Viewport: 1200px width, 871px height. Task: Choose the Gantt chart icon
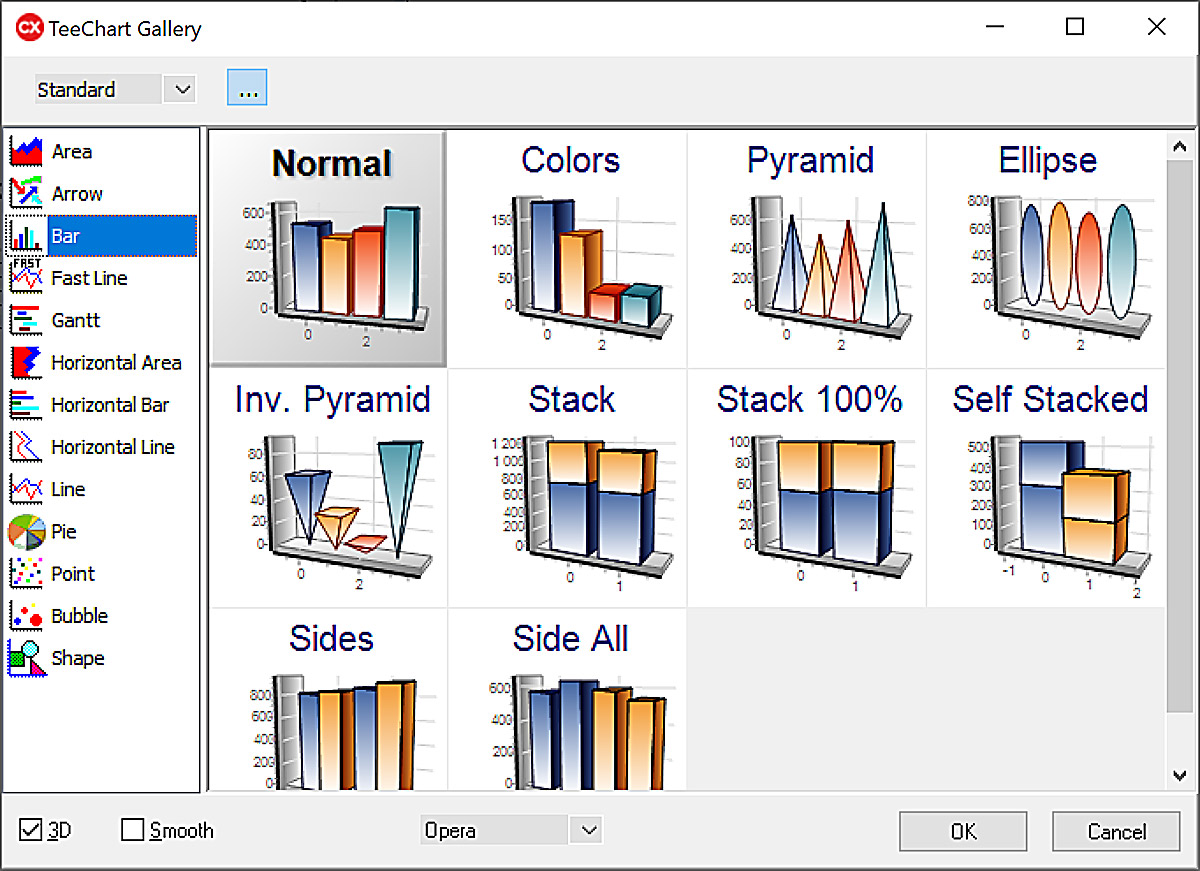point(26,320)
